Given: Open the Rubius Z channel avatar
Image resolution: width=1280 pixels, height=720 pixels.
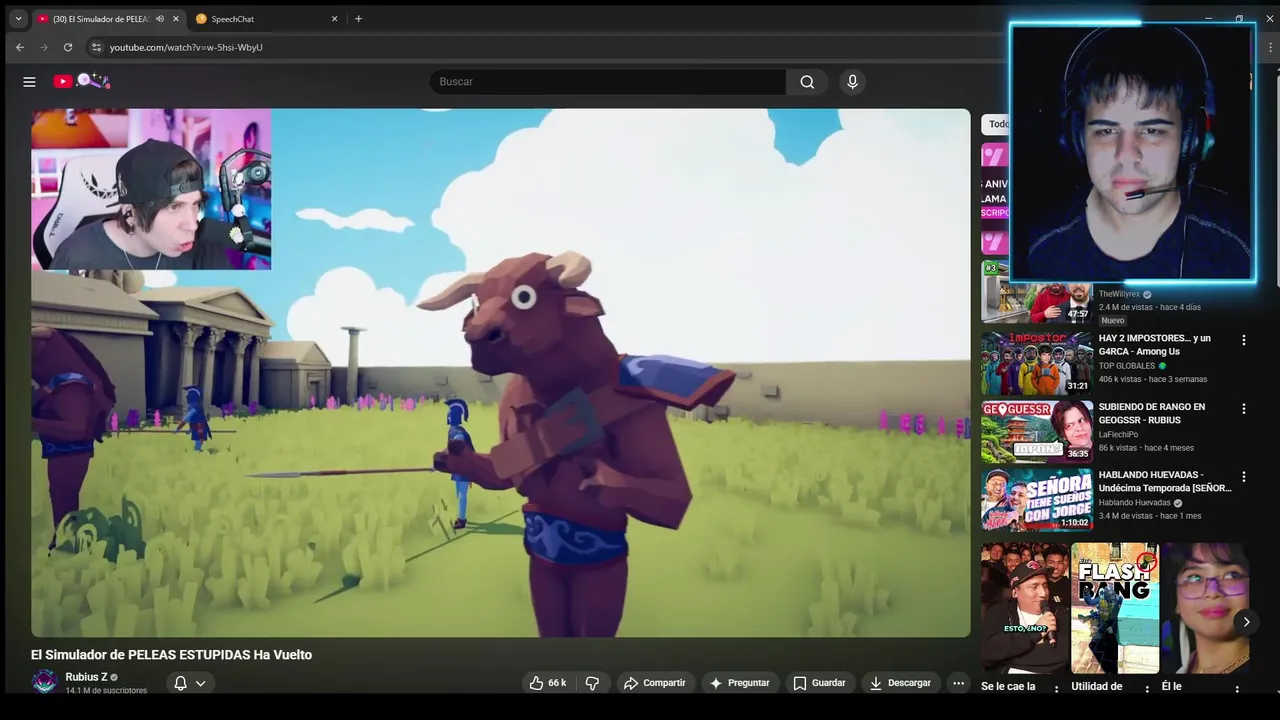Looking at the screenshot, I should (x=44, y=682).
